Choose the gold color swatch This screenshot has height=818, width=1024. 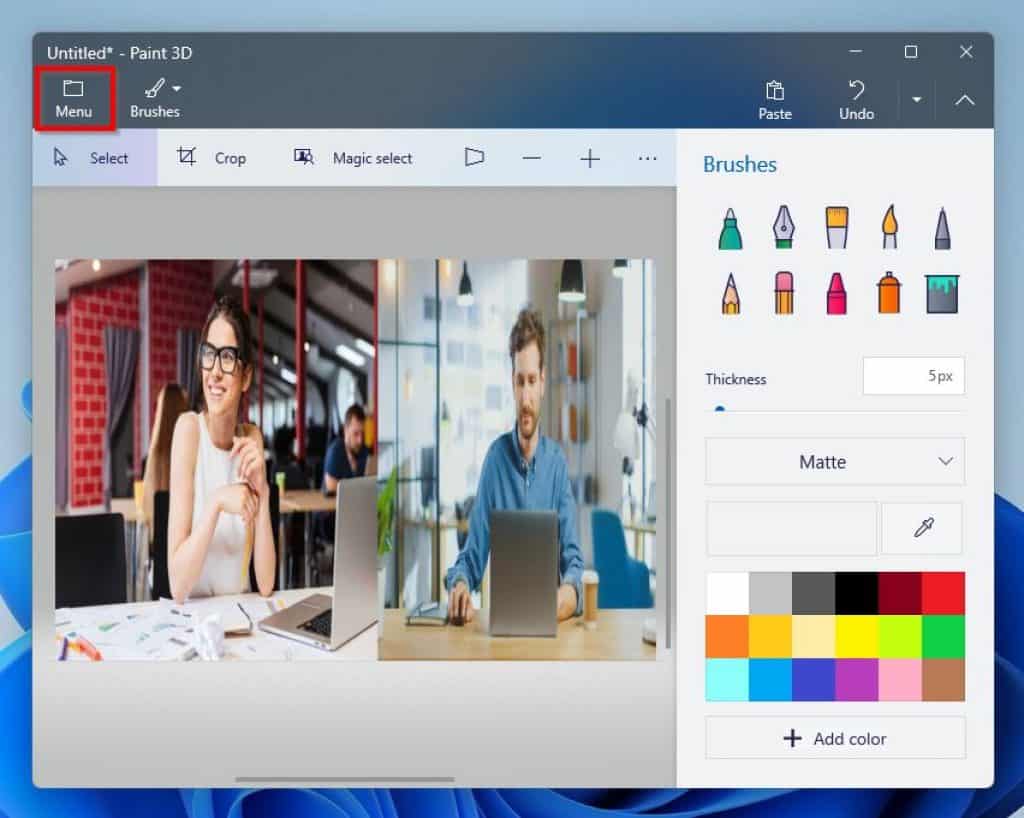(x=770, y=637)
